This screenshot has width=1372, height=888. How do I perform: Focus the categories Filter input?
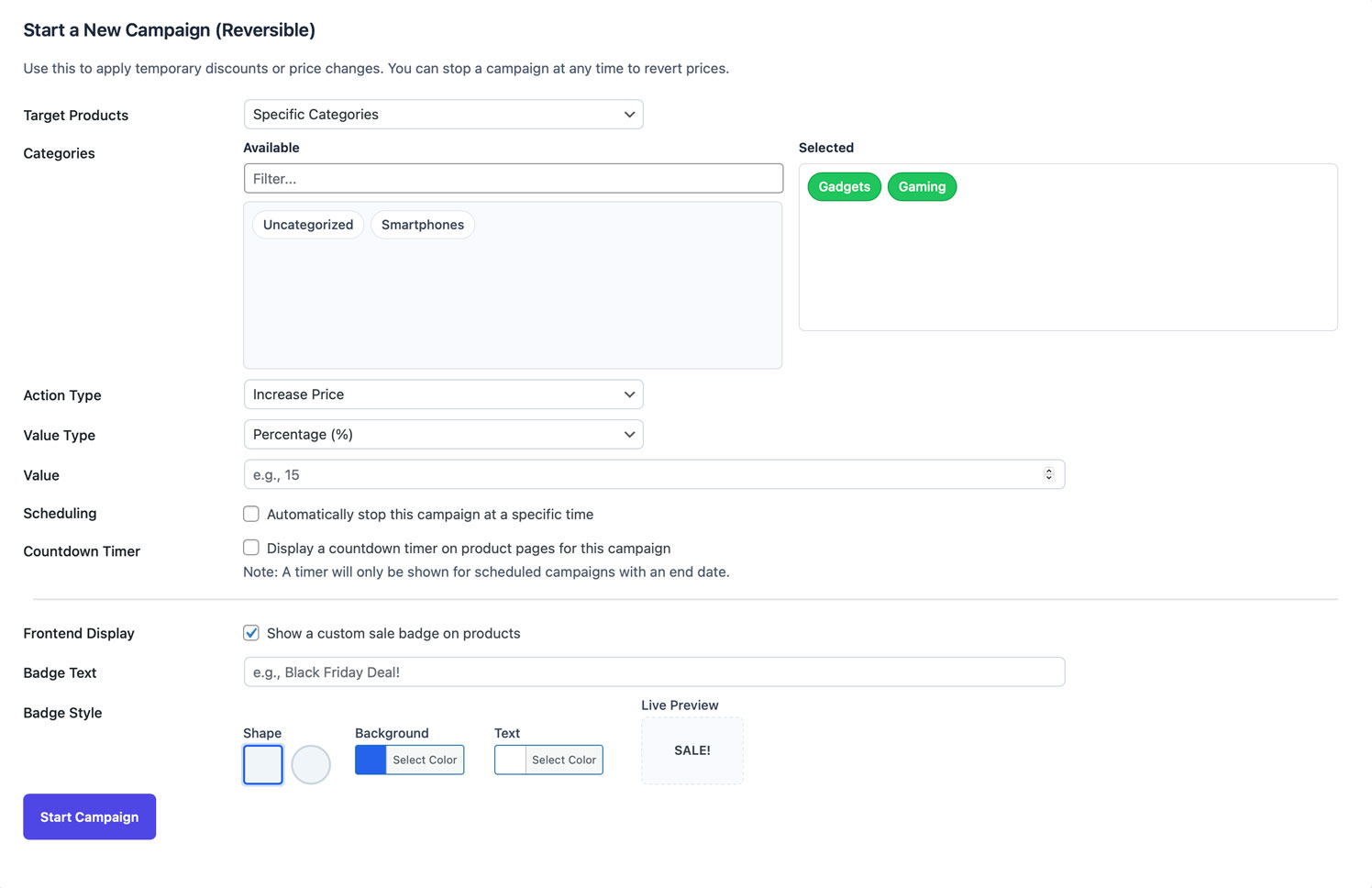tap(513, 179)
